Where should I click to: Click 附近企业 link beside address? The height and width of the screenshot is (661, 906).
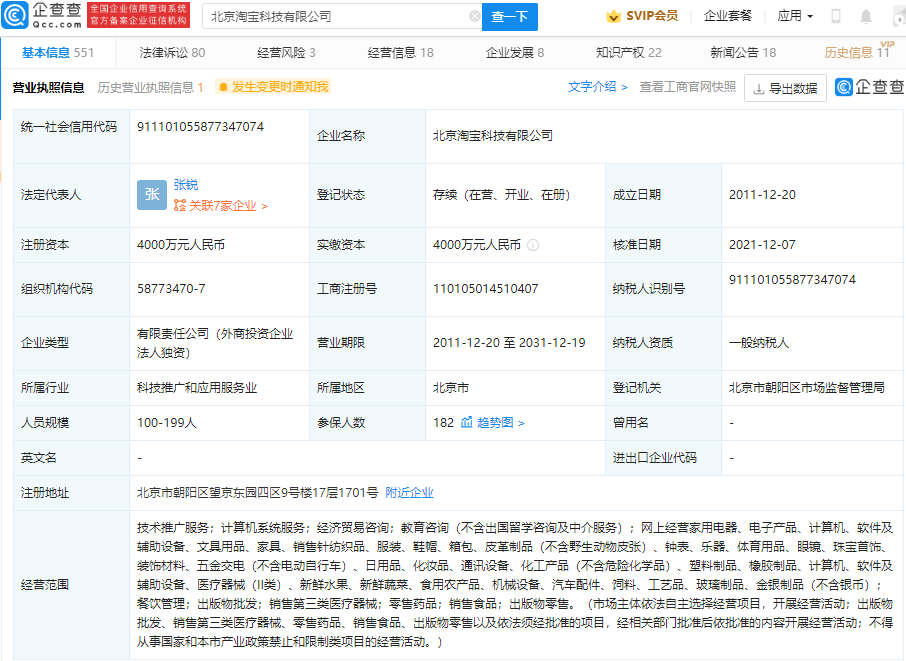[409, 492]
